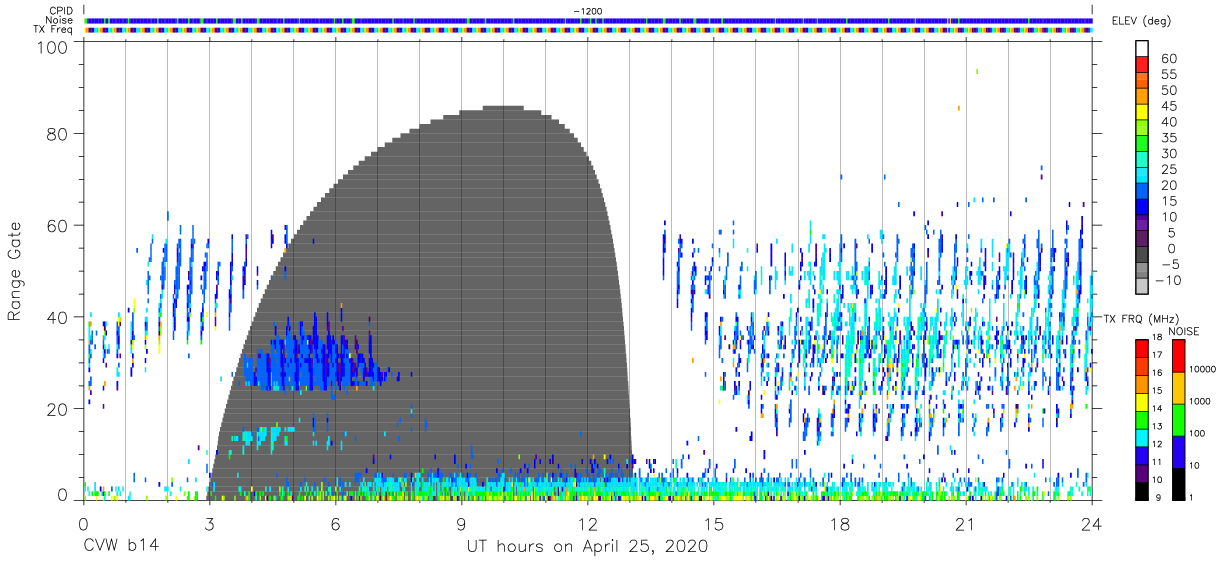Screen dimensions: 1228x567
Task: Click the time axis tick label 21
Action: [x=966, y=523]
